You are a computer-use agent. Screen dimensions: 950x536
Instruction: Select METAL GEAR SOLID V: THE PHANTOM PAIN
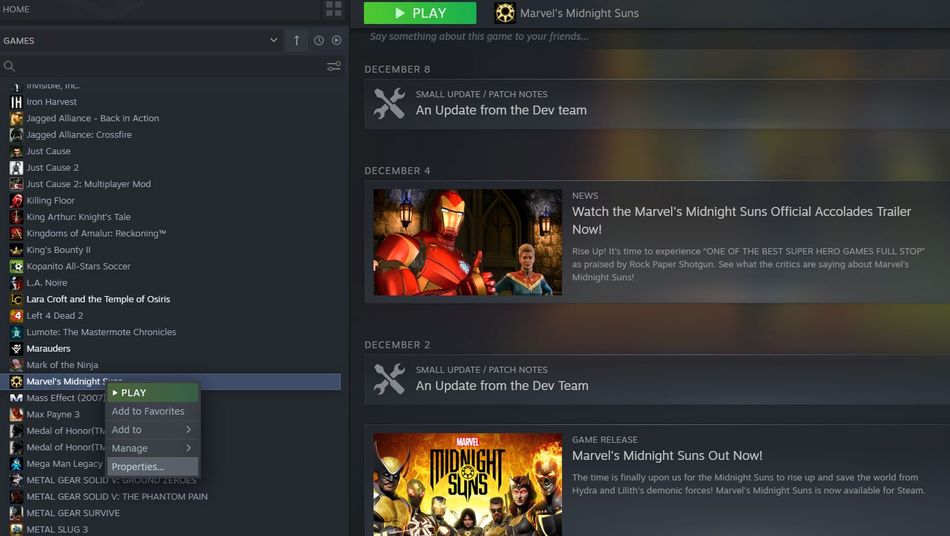point(117,496)
